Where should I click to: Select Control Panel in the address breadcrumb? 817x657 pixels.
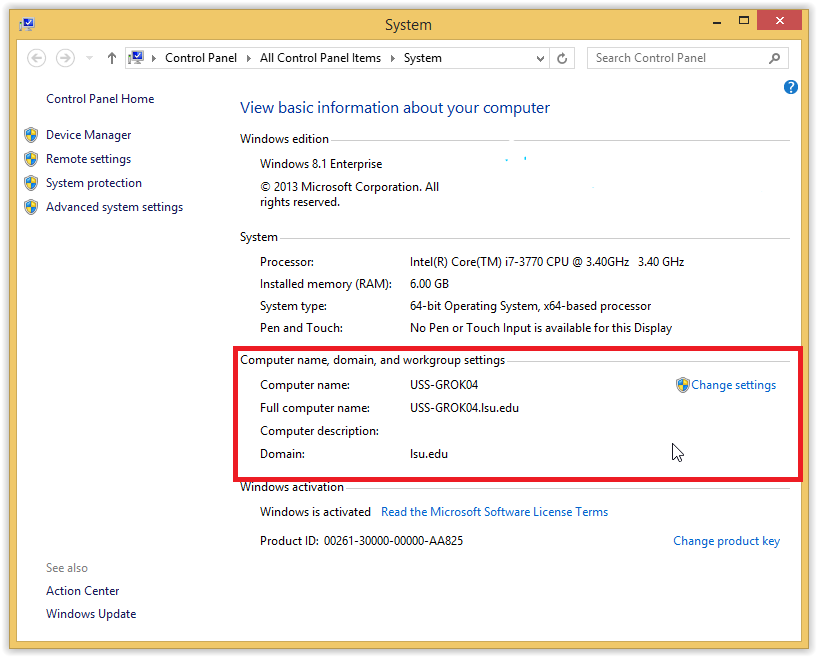(201, 58)
